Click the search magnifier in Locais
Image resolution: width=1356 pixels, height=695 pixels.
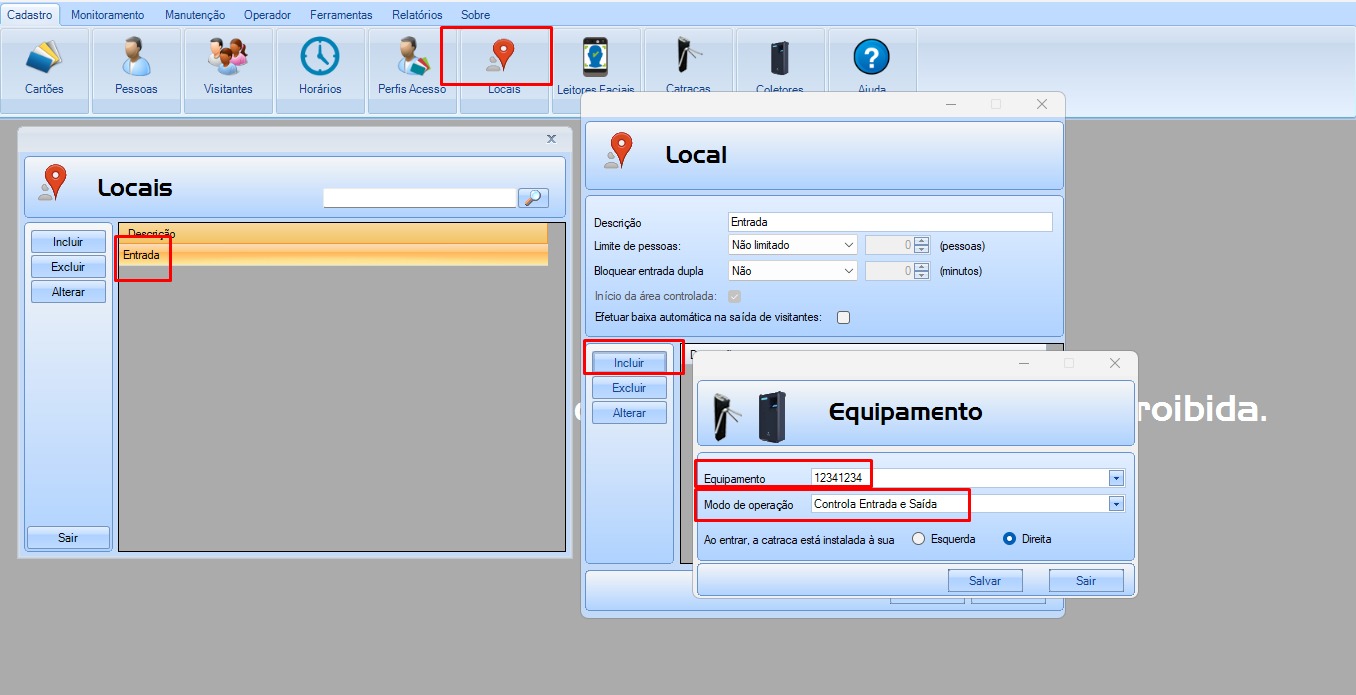coord(533,198)
